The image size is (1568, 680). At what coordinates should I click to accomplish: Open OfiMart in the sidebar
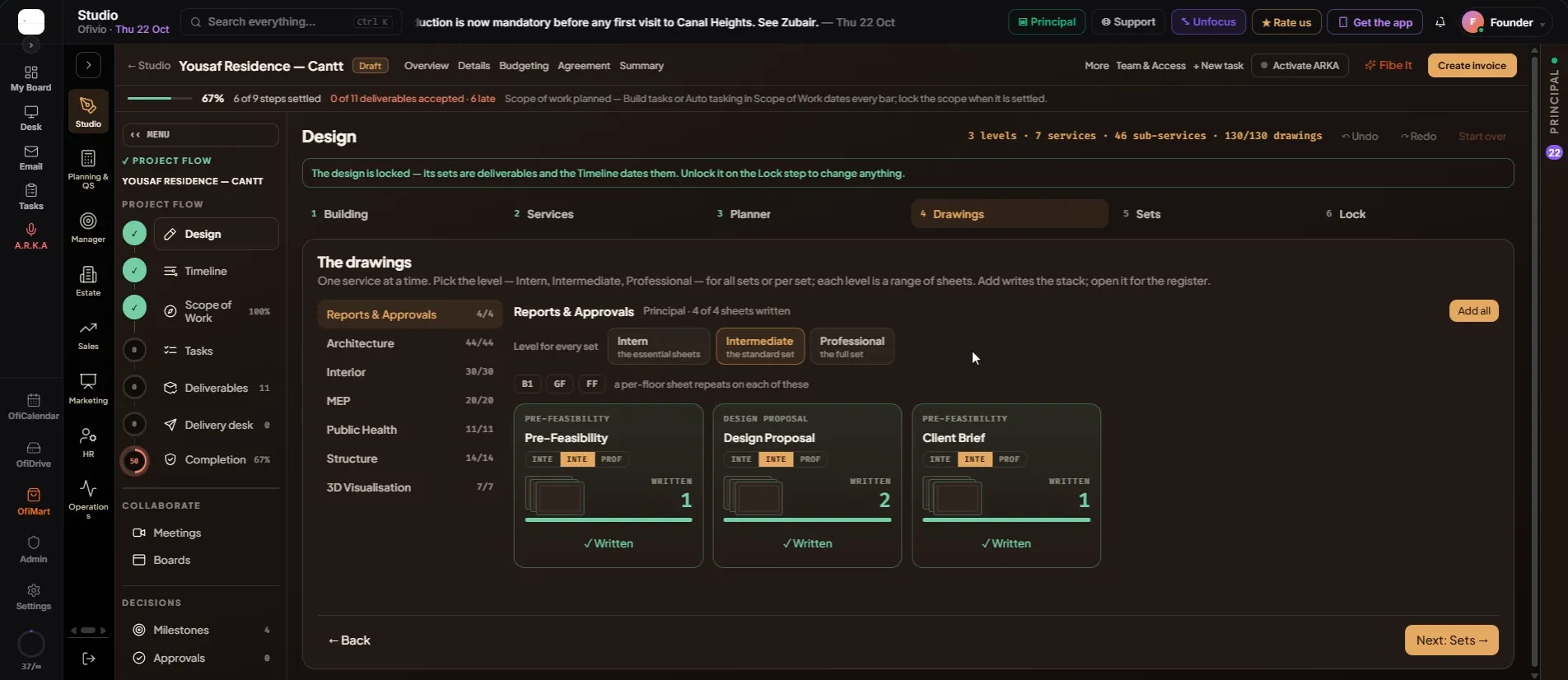[x=34, y=502]
